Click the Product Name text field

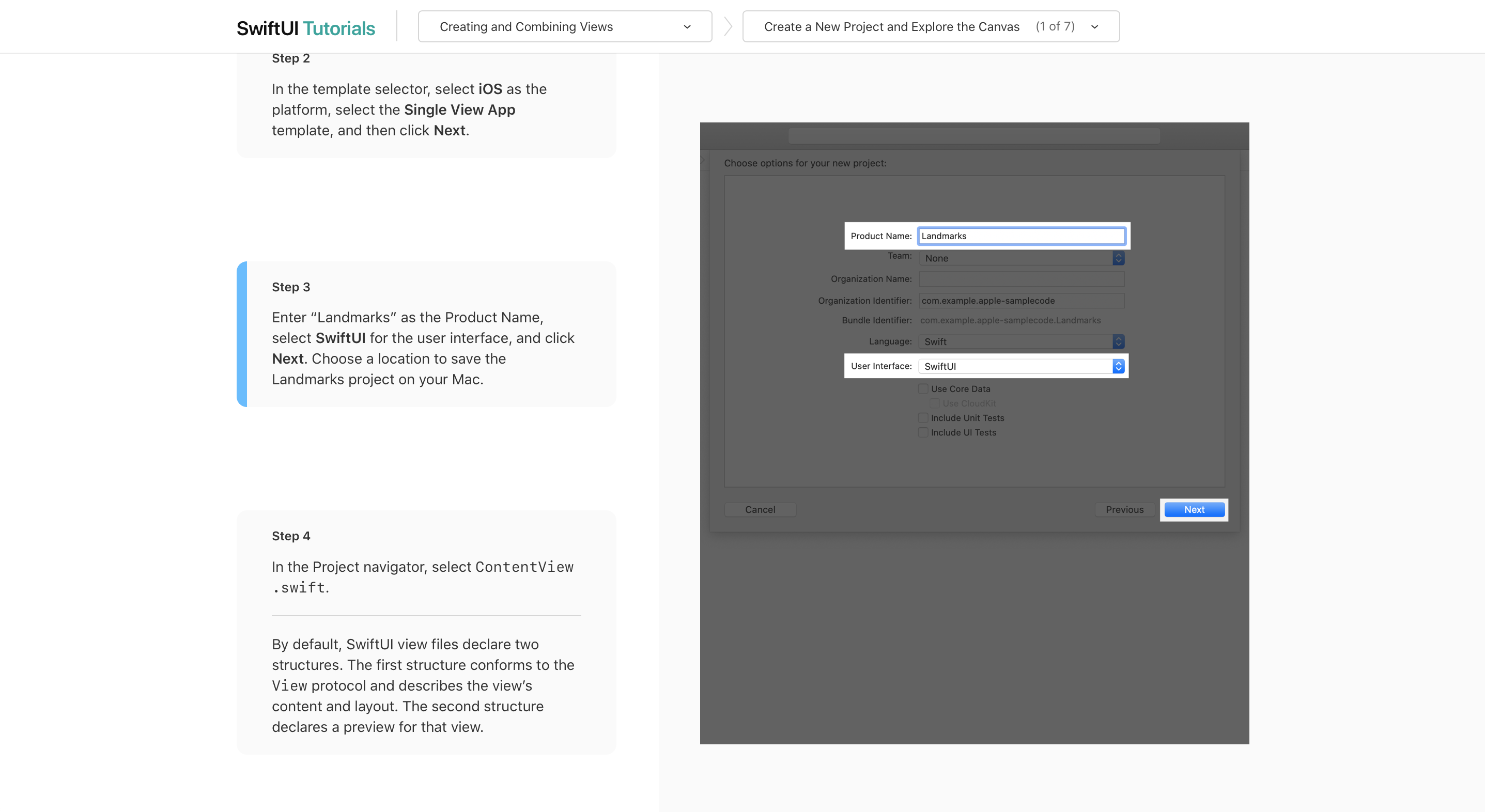click(x=1020, y=236)
